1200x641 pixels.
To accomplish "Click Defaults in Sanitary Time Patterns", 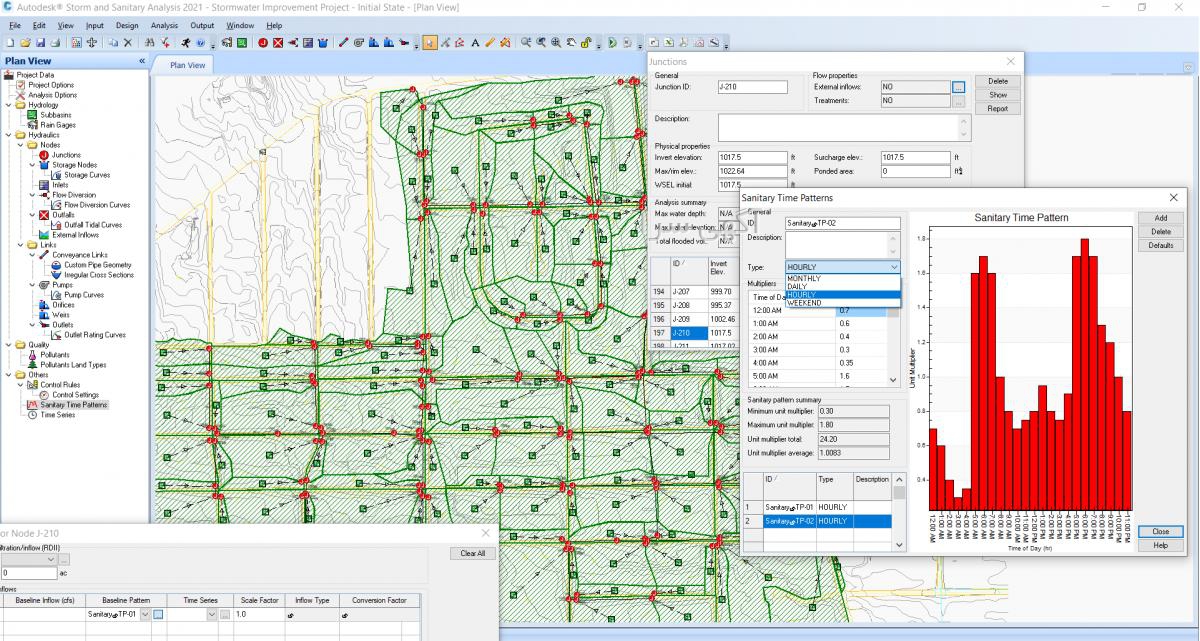I will pos(1161,246).
